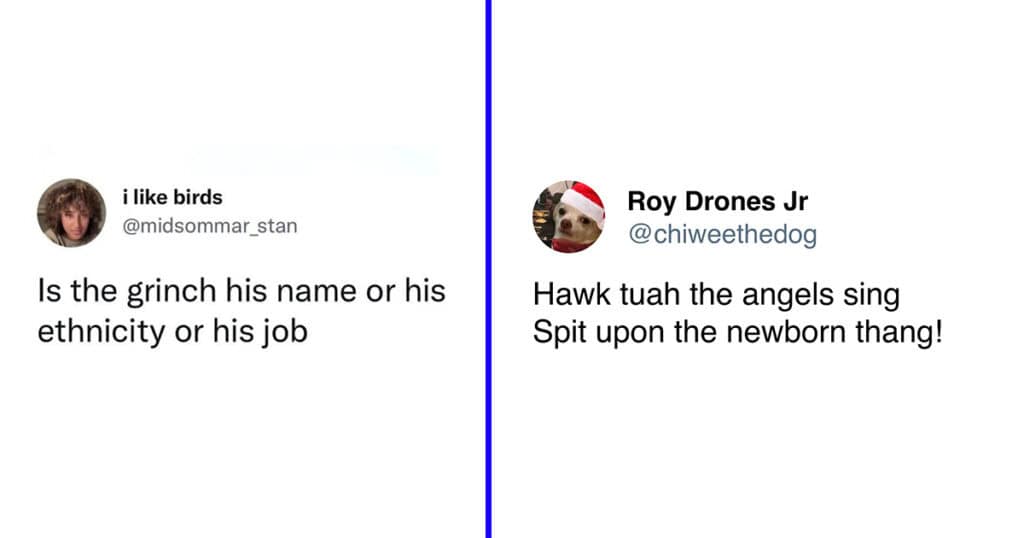This screenshot has width=1024, height=538.
Task: Select the line "ethnicity or his job"
Action: pos(172,332)
